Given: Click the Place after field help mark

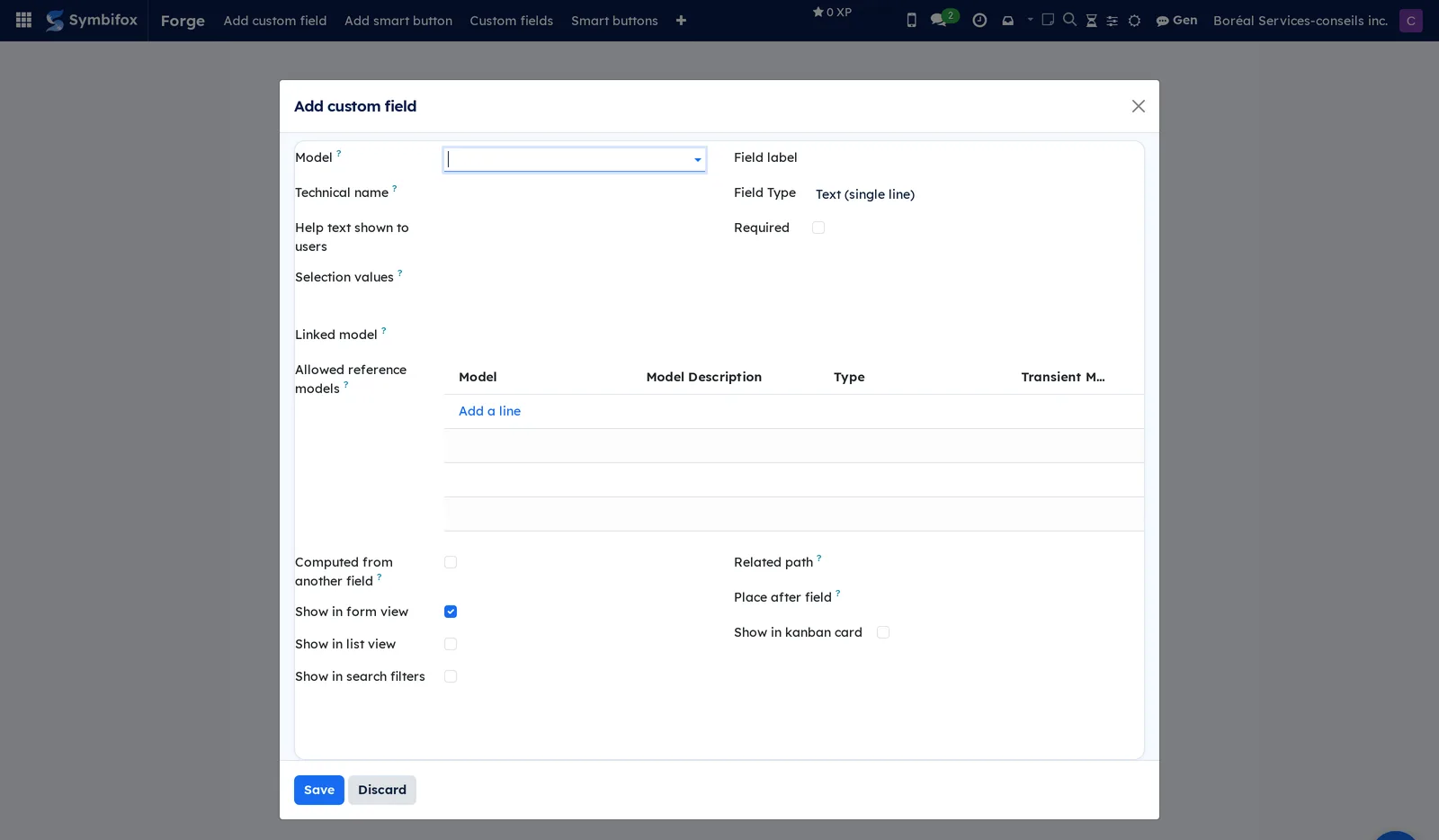Looking at the screenshot, I should (x=838, y=593).
